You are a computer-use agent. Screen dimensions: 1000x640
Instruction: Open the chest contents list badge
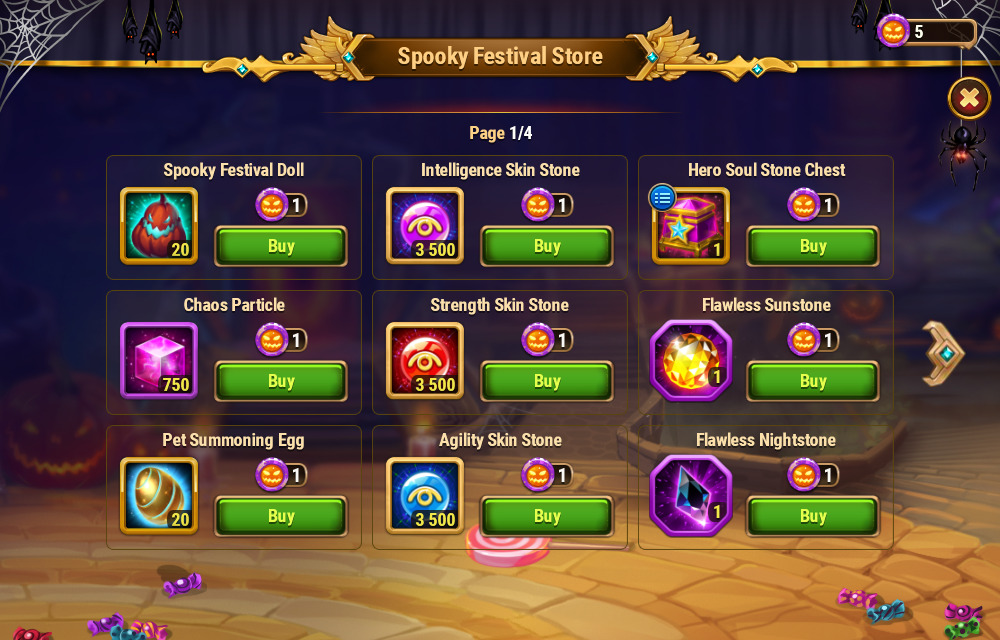pos(662,198)
